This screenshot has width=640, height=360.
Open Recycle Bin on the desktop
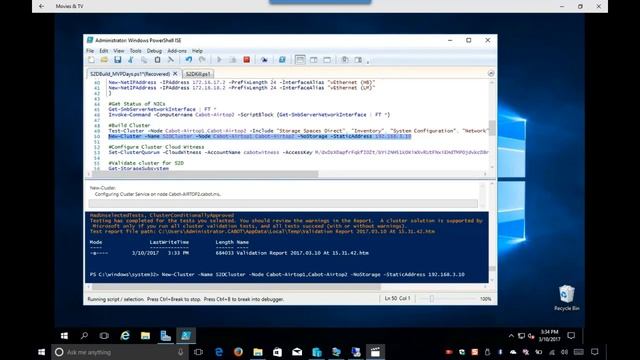[567, 298]
